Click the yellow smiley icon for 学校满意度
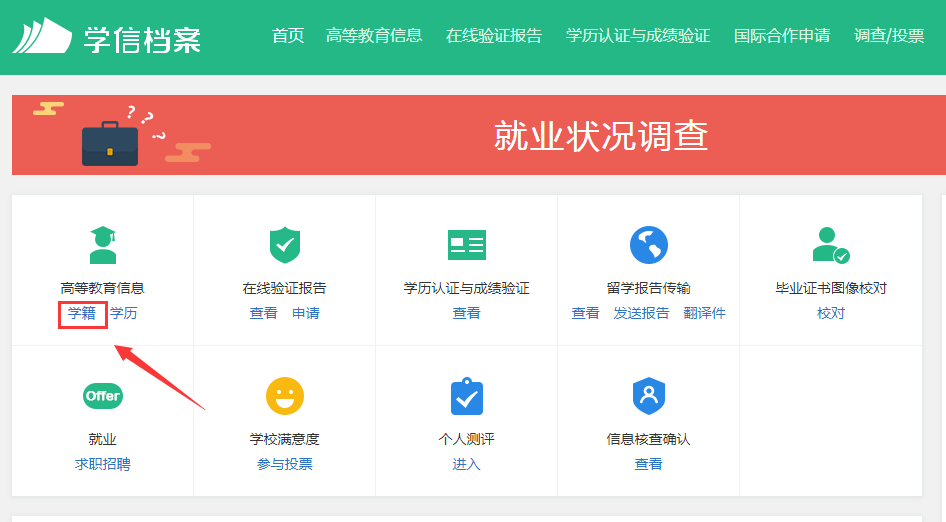 (x=285, y=396)
